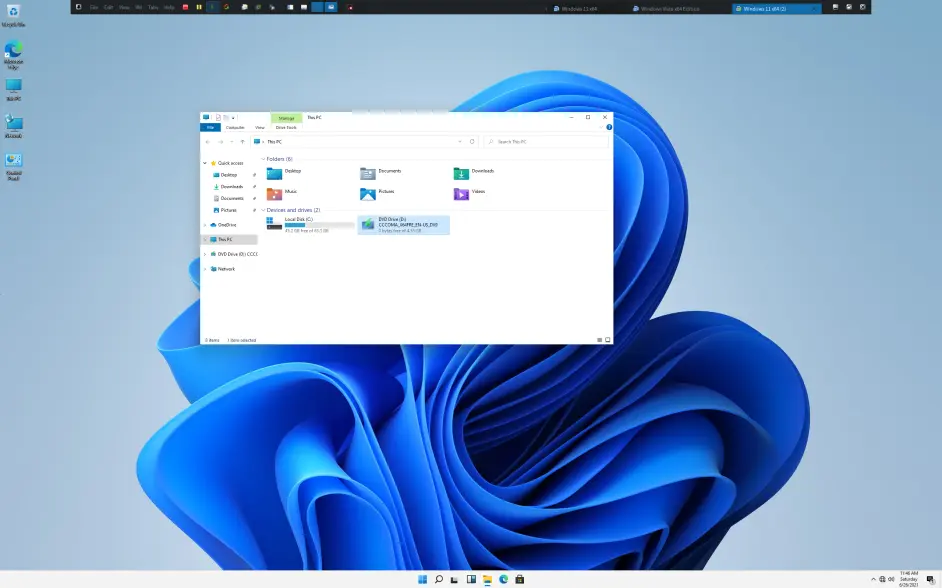Image resolution: width=942 pixels, height=588 pixels.
Task: Click the File Explorer taskbar icon
Action: click(x=487, y=580)
